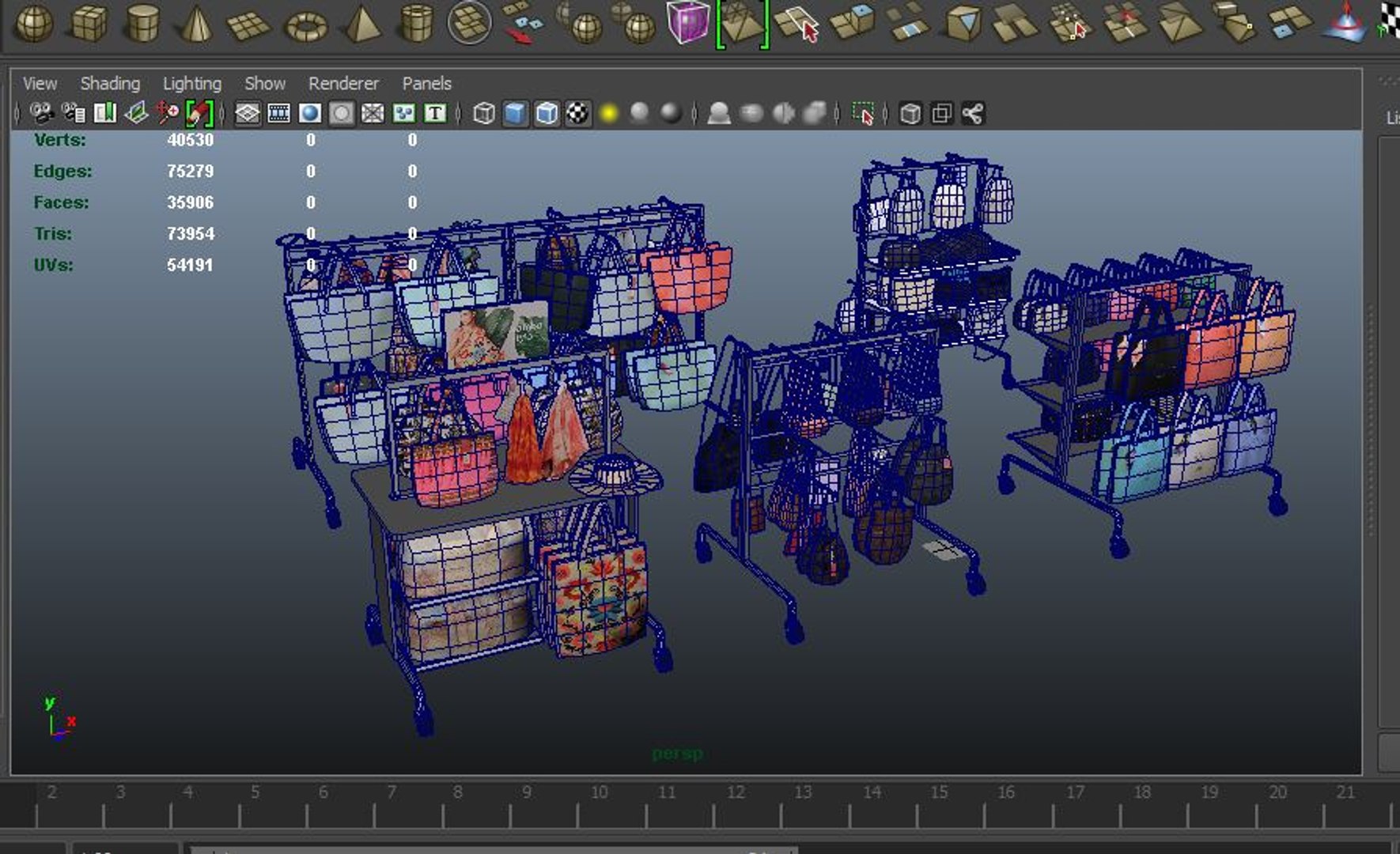The height and width of the screenshot is (854, 1400).
Task: Click the purple cube shelf icon
Action: pyautogui.click(x=687, y=22)
